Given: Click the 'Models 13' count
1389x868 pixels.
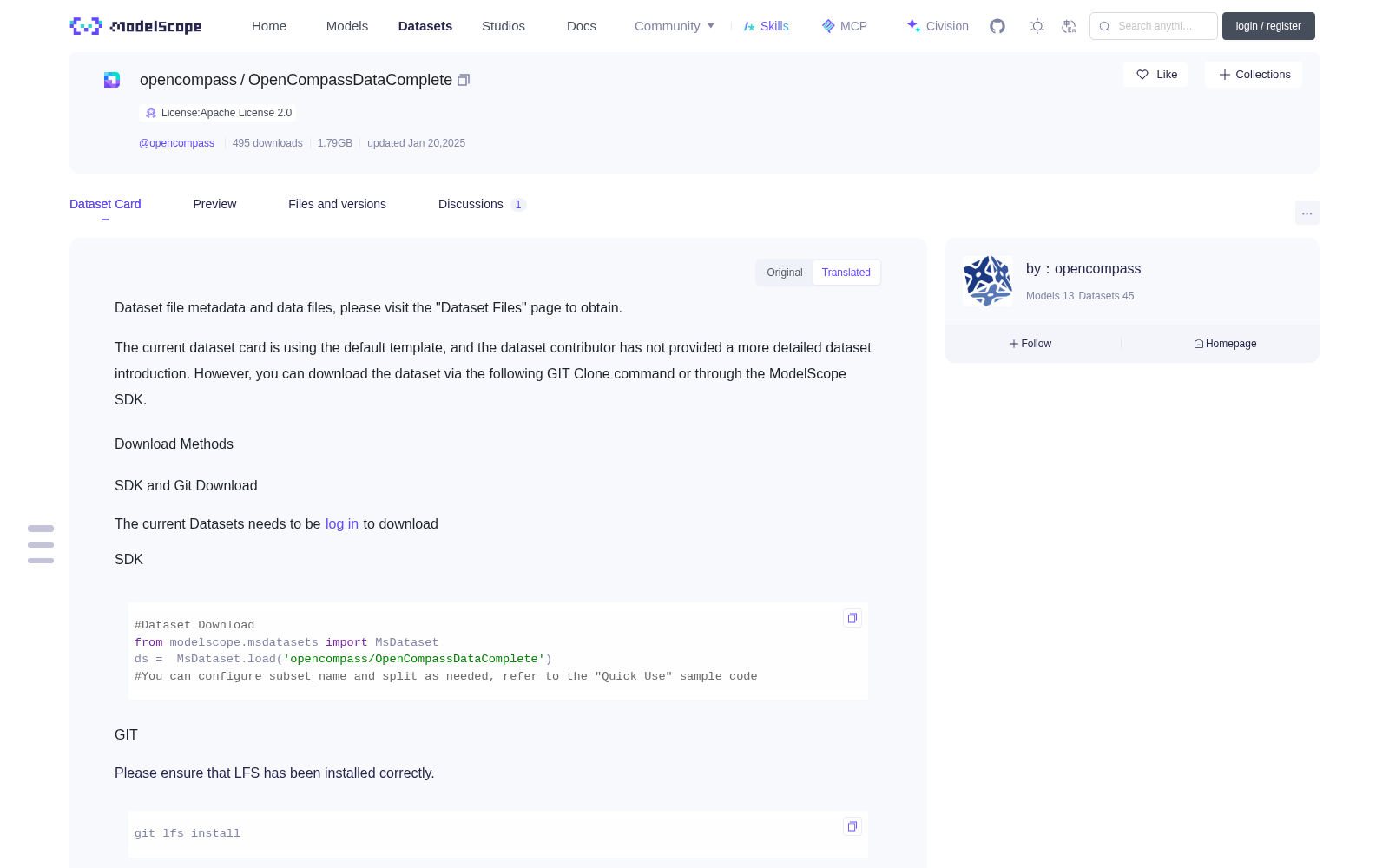Looking at the screenshot, I should click(1050, 296).
